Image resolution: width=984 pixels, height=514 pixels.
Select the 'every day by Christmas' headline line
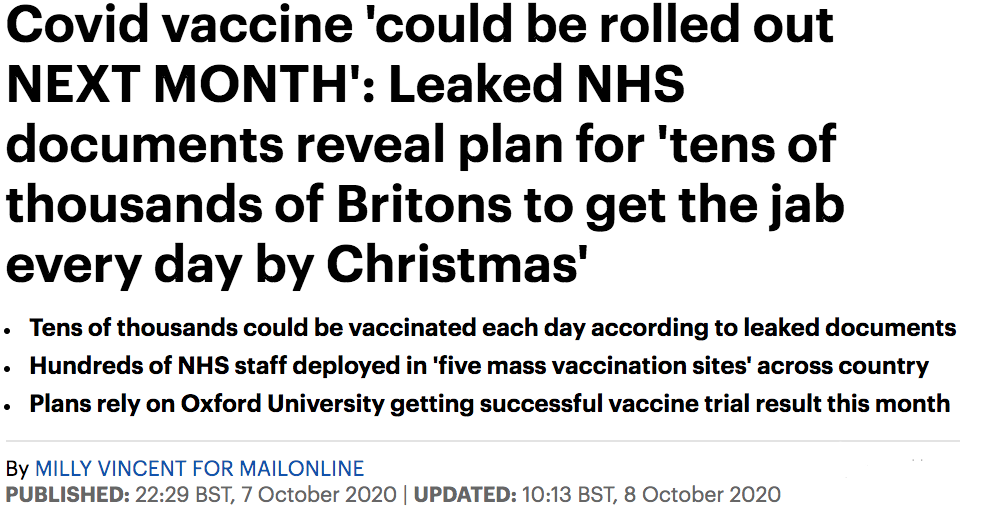(x=296, y=266)
